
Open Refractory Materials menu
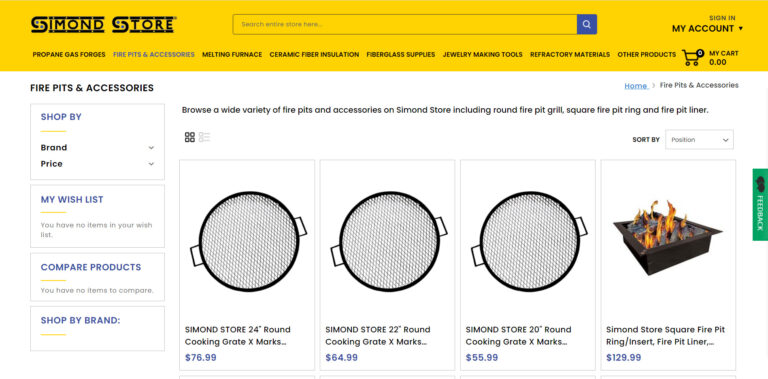[570, 54]
